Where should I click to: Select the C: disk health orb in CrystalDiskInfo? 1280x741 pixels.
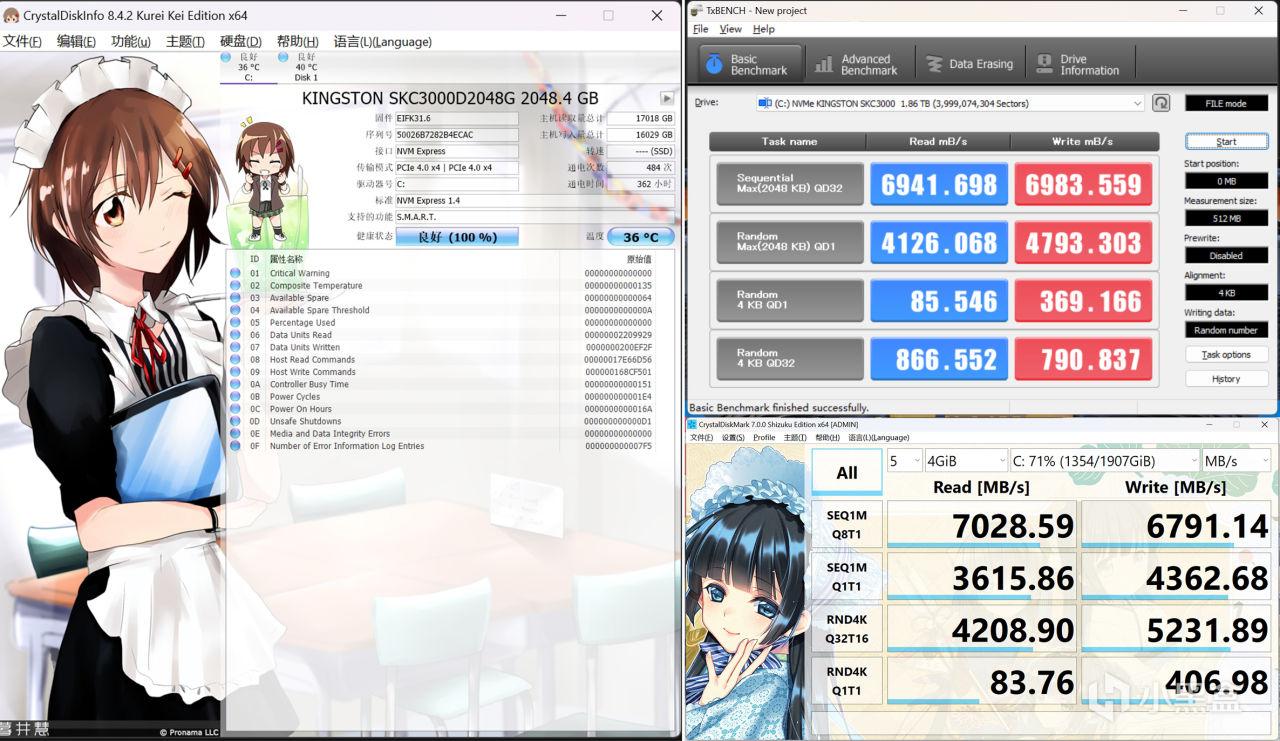(x=226, y=57)
